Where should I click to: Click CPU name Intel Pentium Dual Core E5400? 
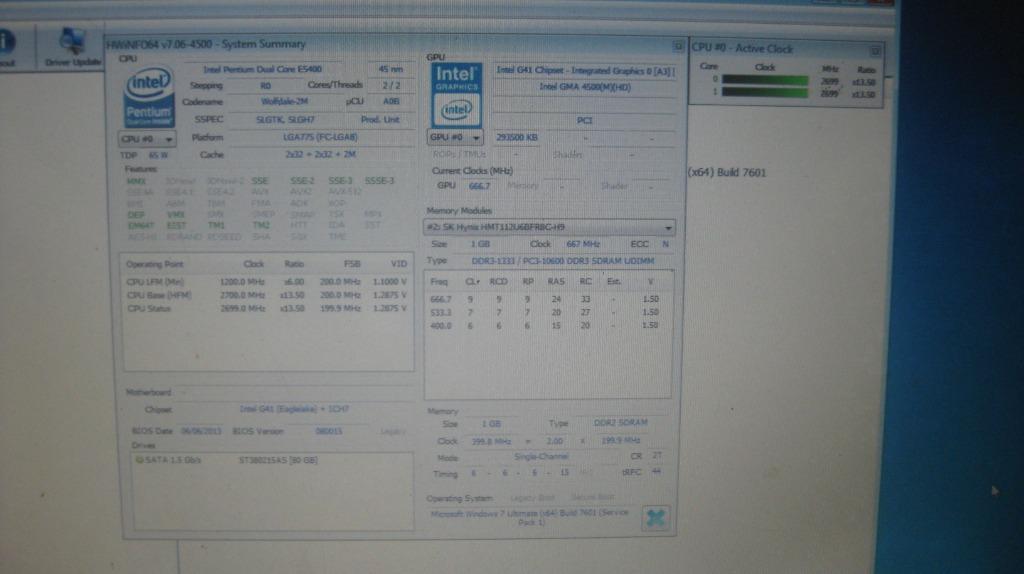[263, 69]
